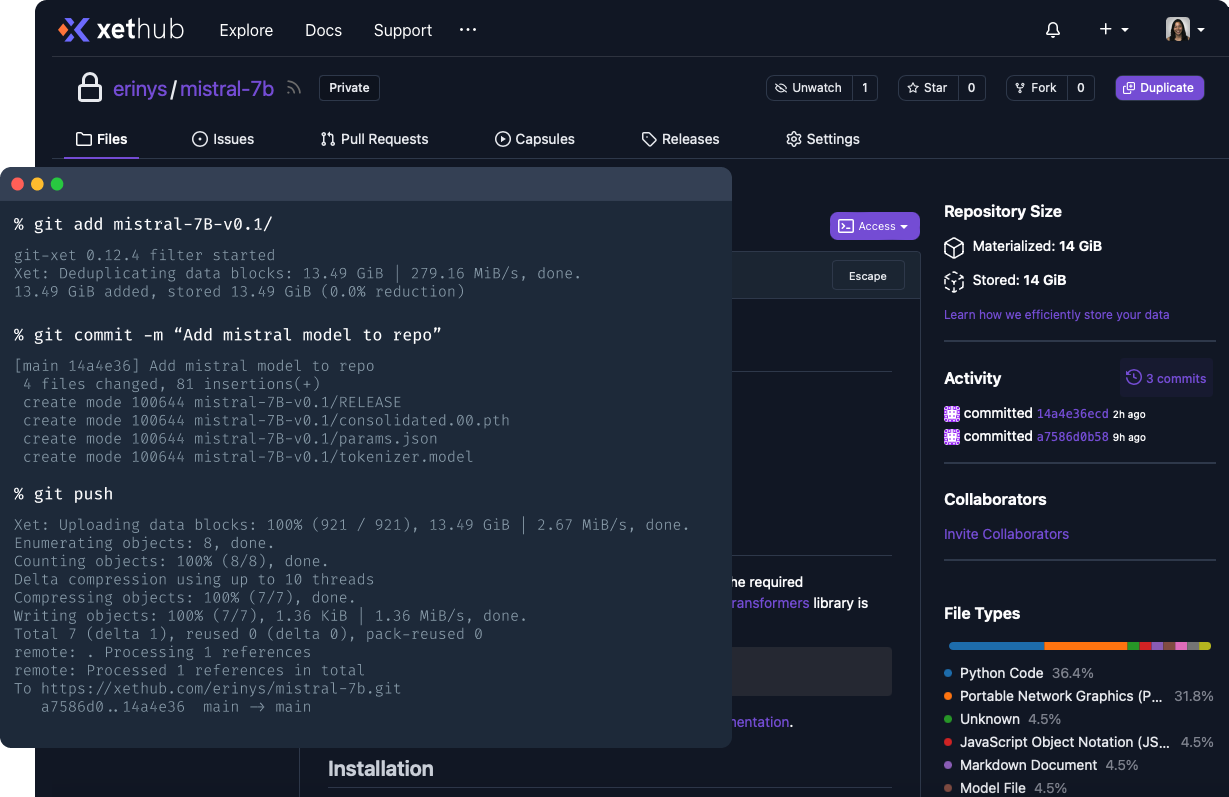Switch to the Issues tab
Image resolution: width=1229 pixels, height=797 pixels.
223,139
